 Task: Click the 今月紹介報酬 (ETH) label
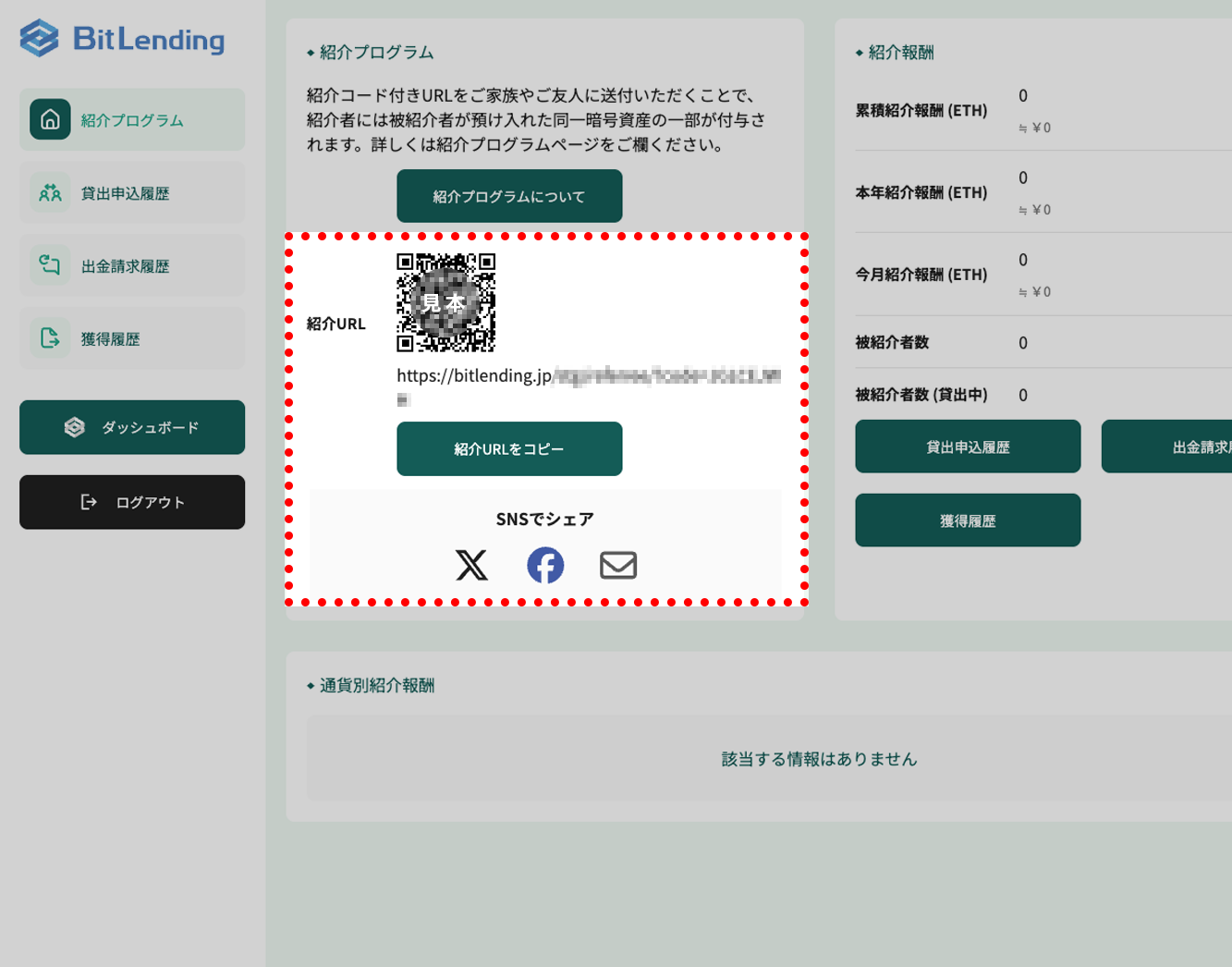(921, 275)
